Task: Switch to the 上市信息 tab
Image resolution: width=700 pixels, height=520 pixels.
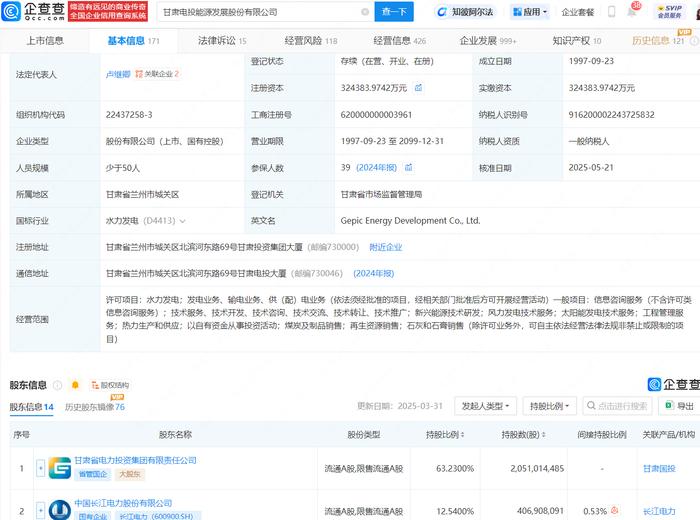Action: pyautogui.click(x=45, y=41)
